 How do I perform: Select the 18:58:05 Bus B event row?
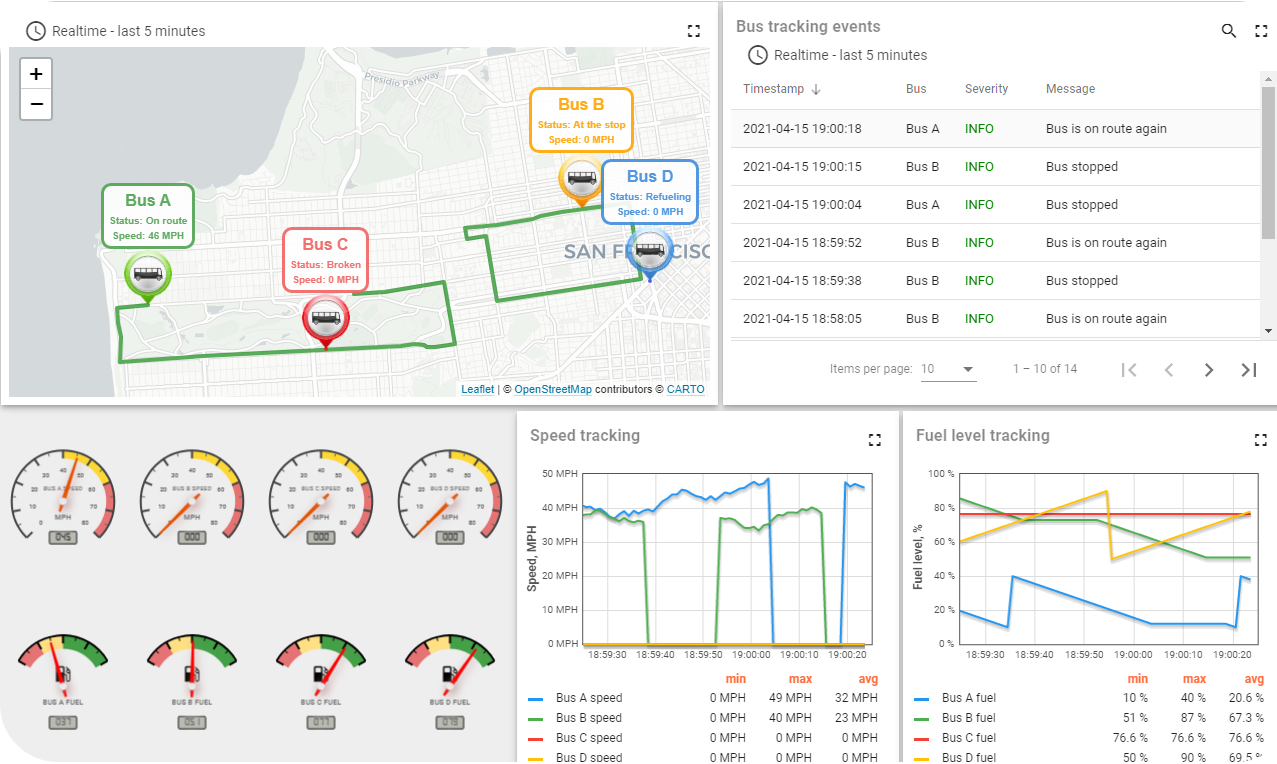[x=996, y=319]
